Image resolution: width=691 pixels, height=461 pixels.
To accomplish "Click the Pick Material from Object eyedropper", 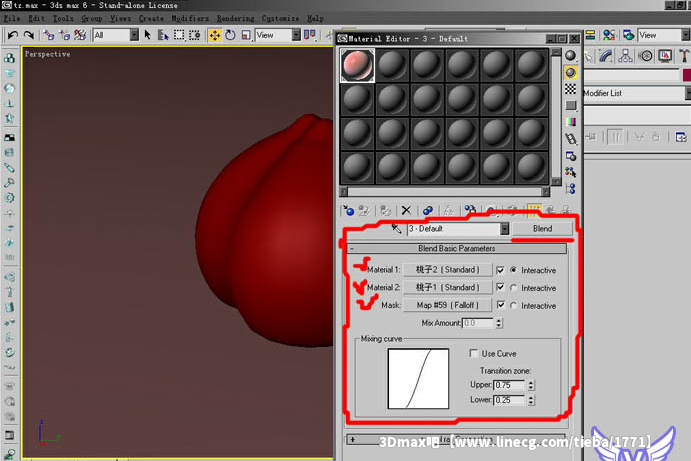I will point(396,229).
